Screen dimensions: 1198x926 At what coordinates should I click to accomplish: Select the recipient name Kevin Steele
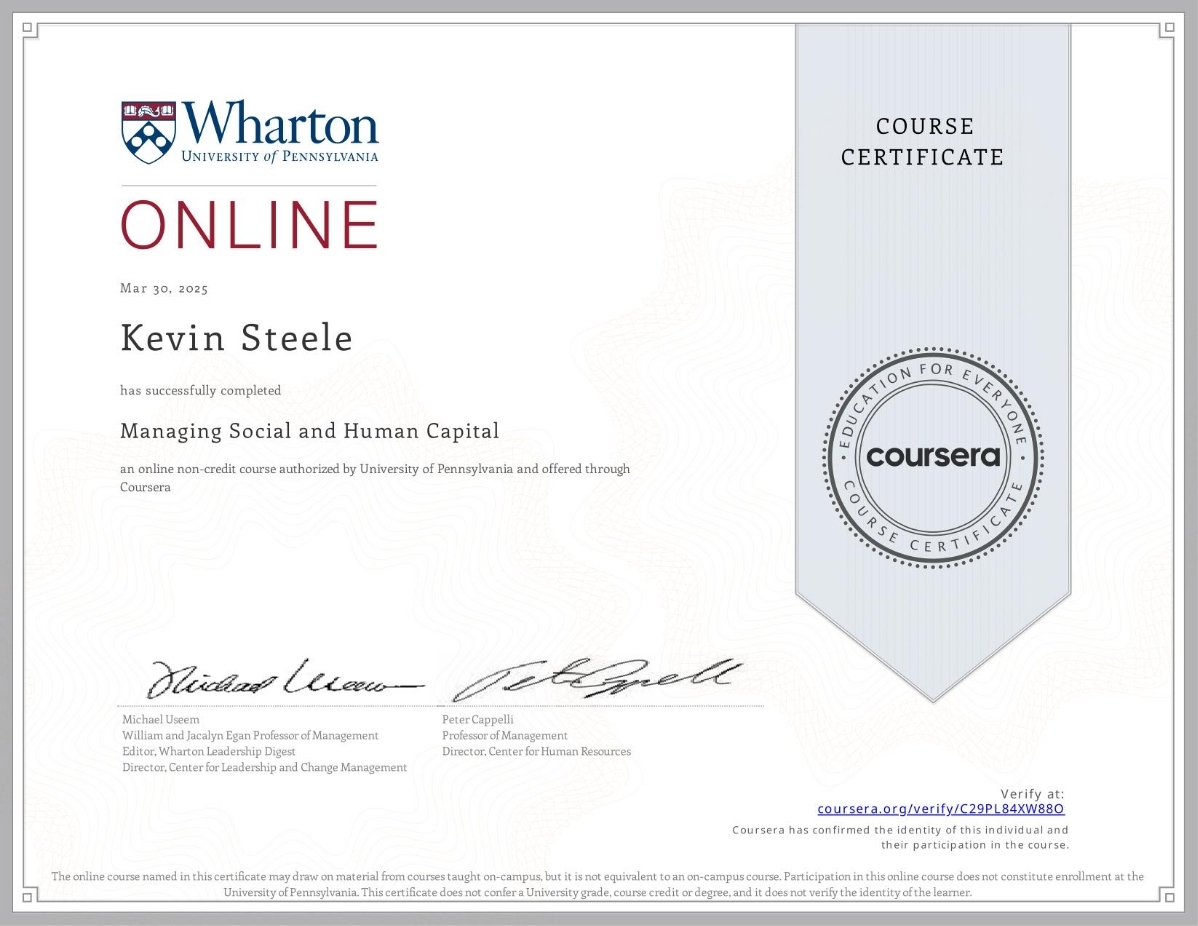(236, 338)
